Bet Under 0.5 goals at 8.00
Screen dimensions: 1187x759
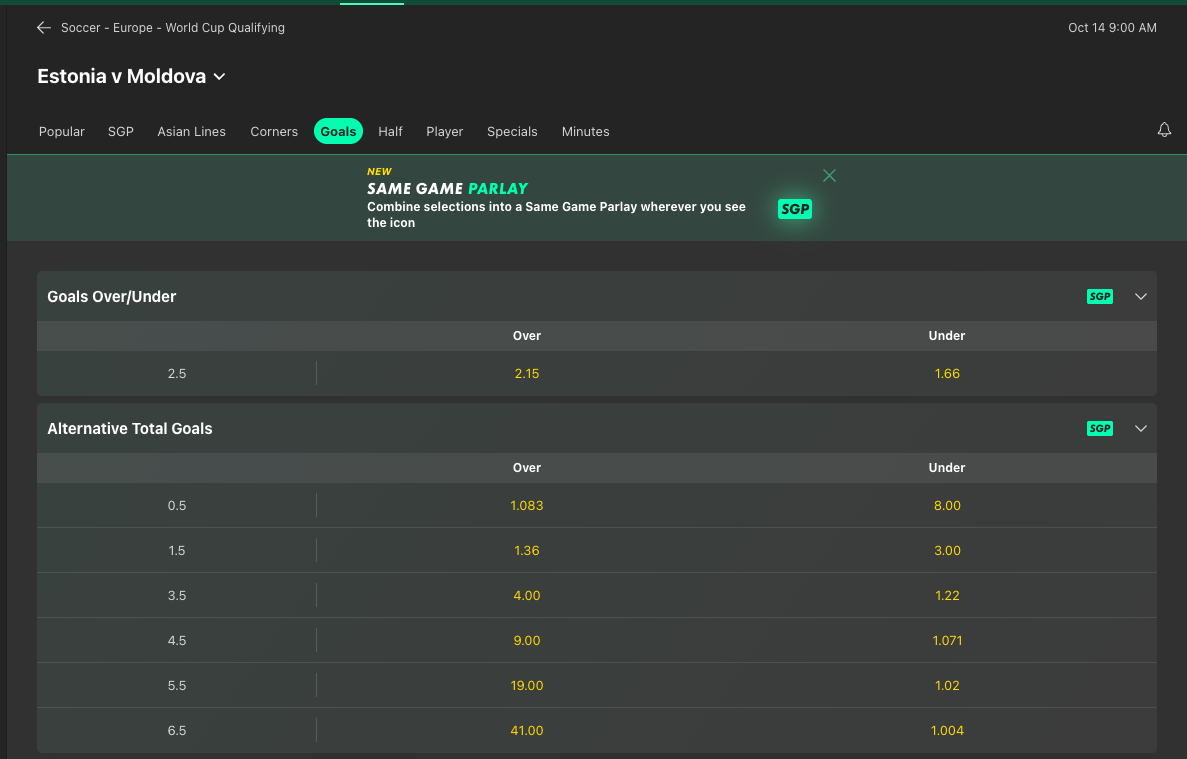[947, 506]
